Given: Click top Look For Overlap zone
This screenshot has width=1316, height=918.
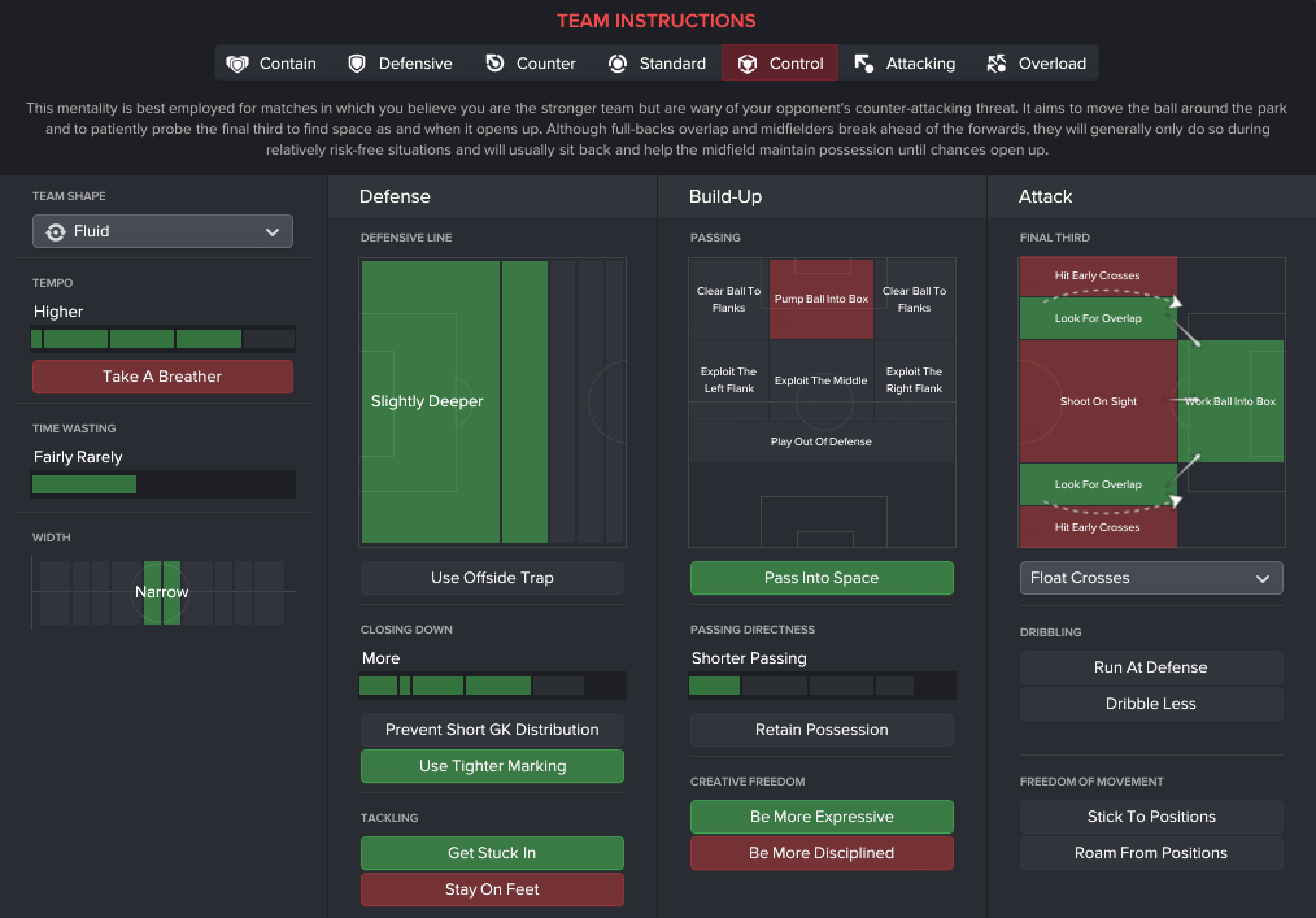Looking at the screenshot, I should click(x=1098, y=318).
